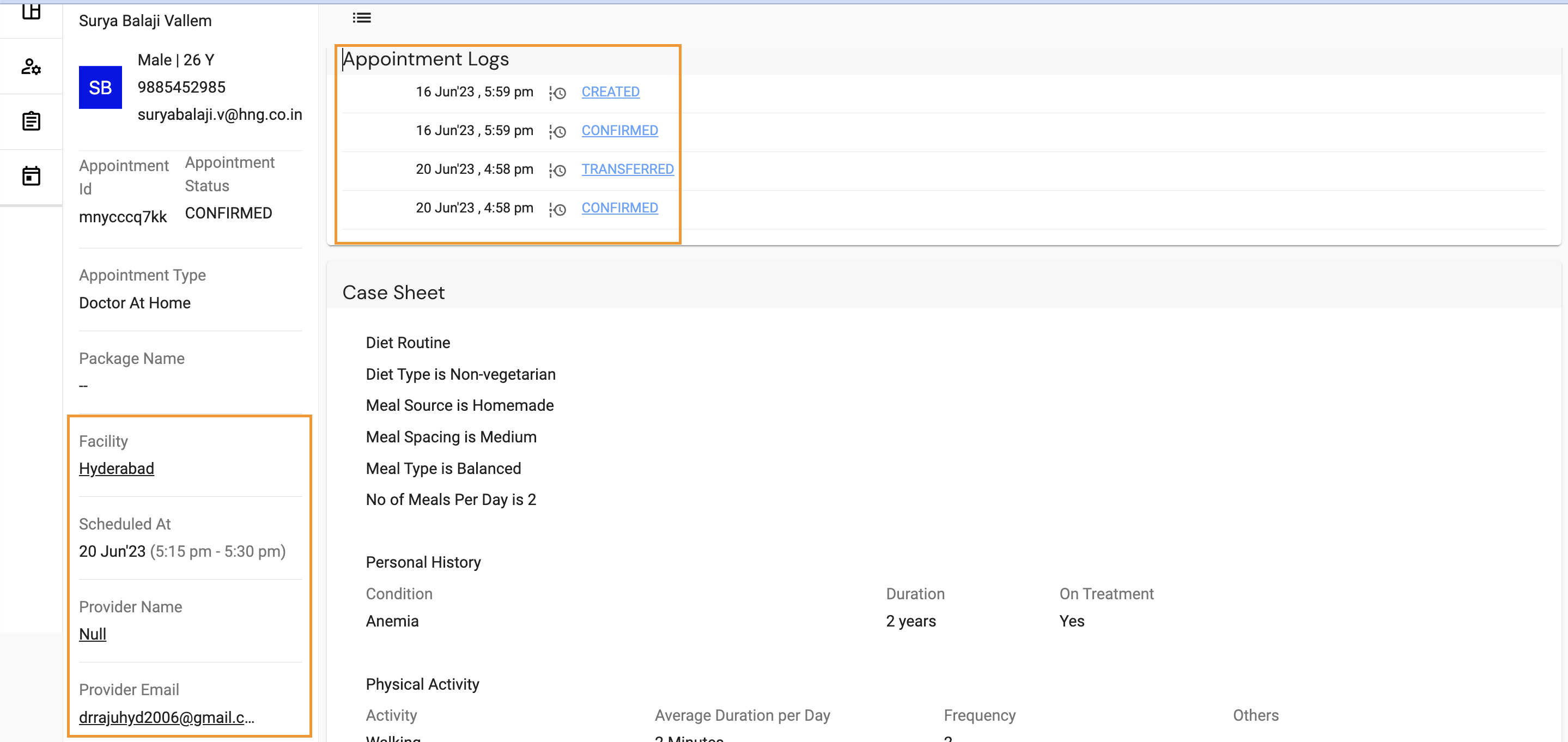The height and width of the screenshot is (742, 1568).
Task: Click history icon beside TRANSFERRED log
Action: [x=557, y=170]
